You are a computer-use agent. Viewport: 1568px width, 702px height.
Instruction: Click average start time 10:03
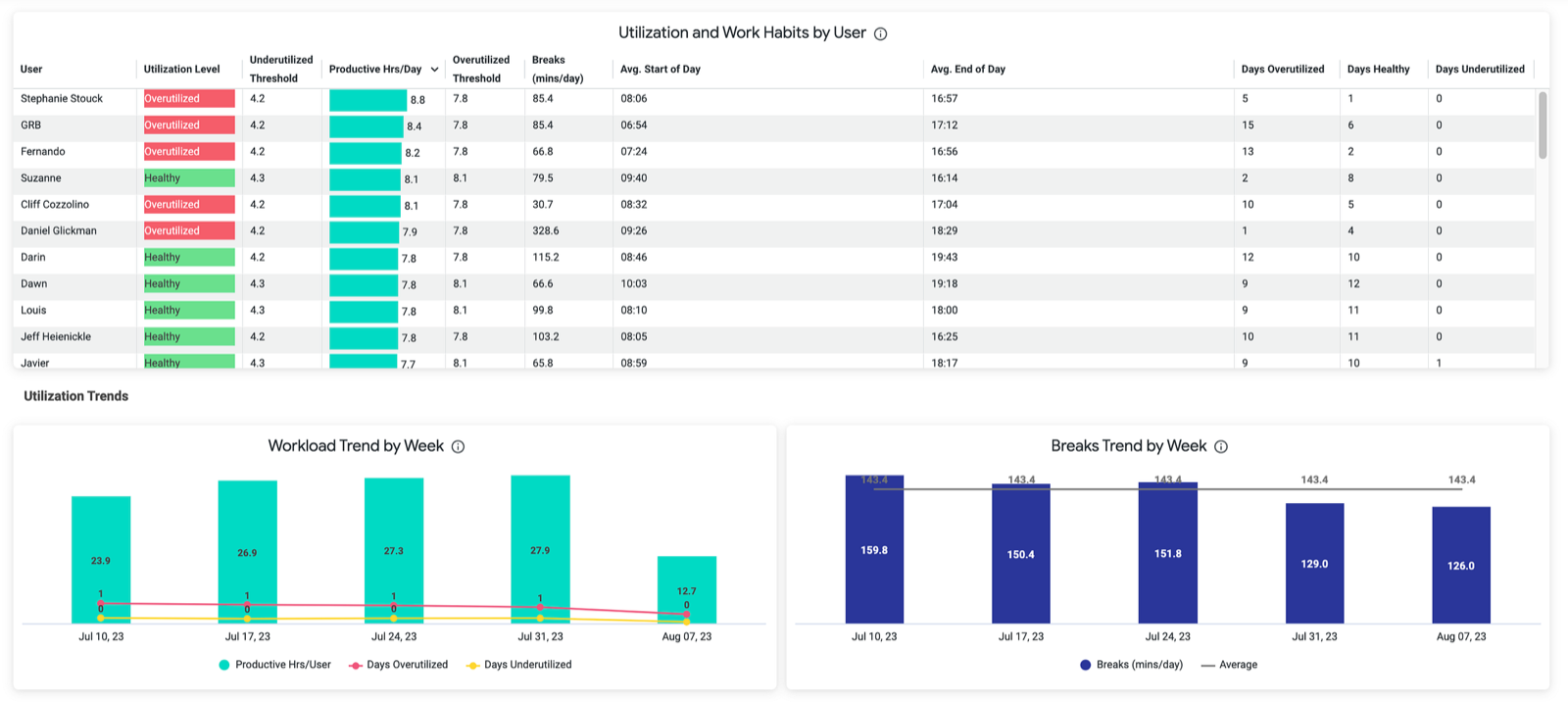pos(634,284)
